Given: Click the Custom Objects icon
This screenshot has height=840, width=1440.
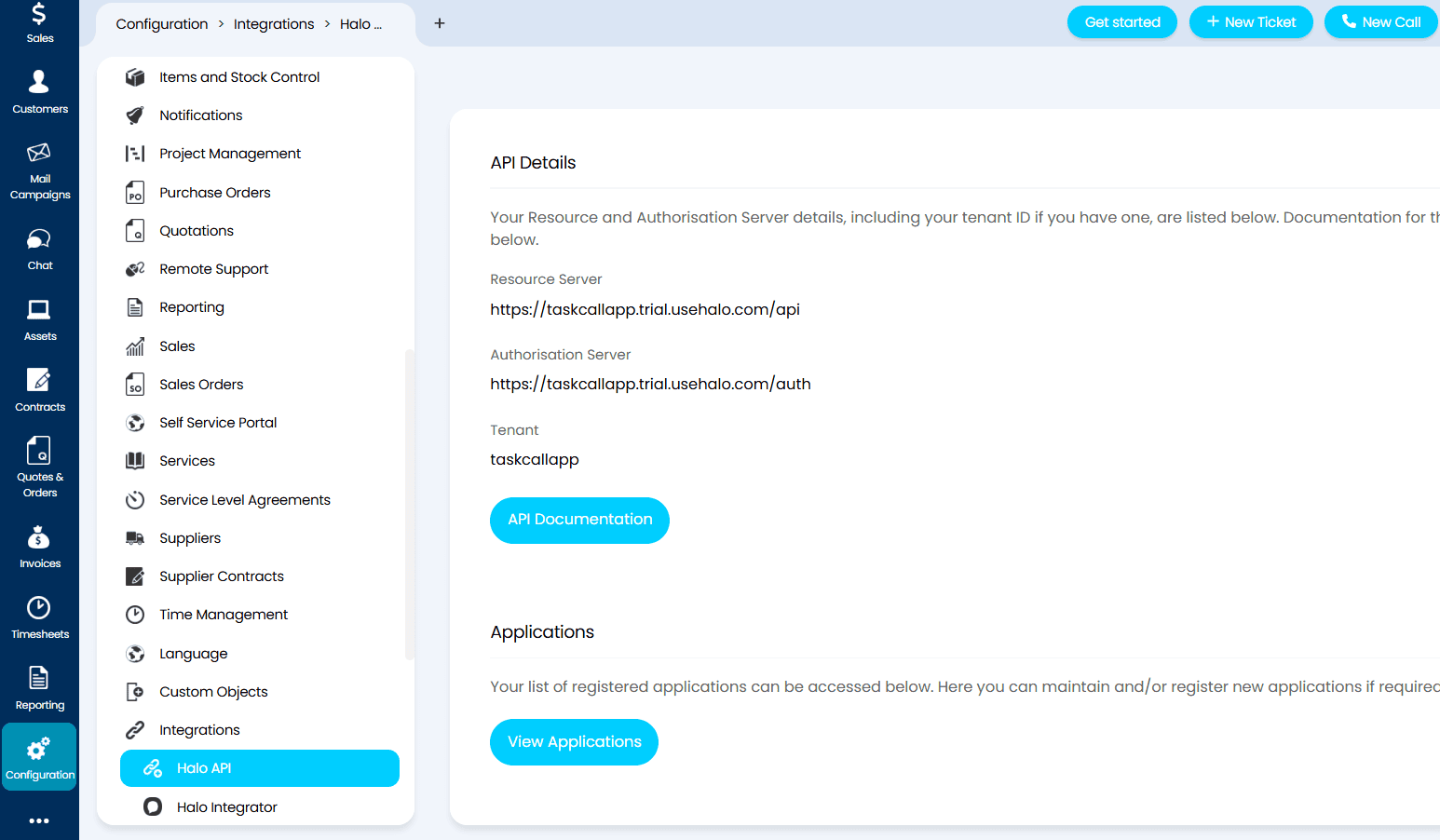Looking at the screenshot, I should pos(135,692).
